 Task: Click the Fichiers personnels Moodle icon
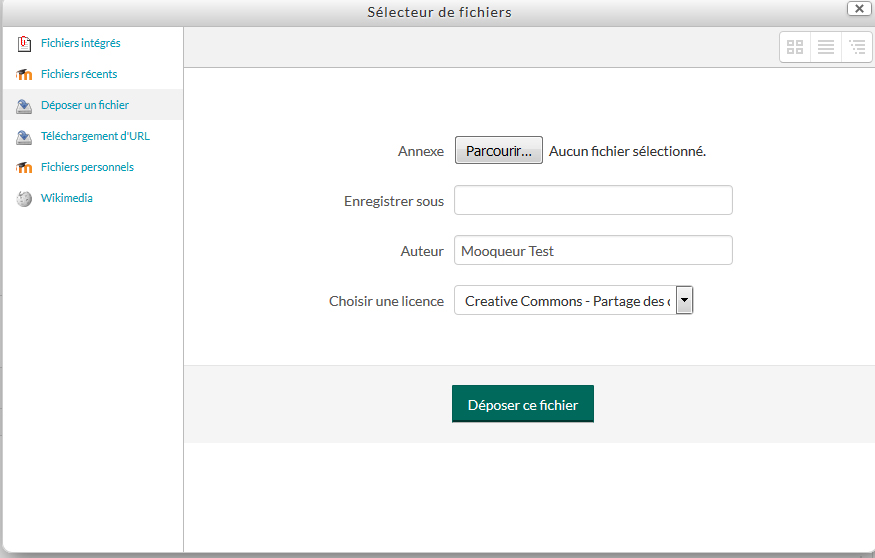tap(24, 167)
